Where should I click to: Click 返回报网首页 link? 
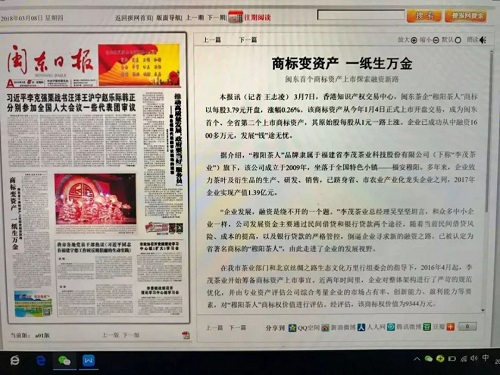click(134, 18)
